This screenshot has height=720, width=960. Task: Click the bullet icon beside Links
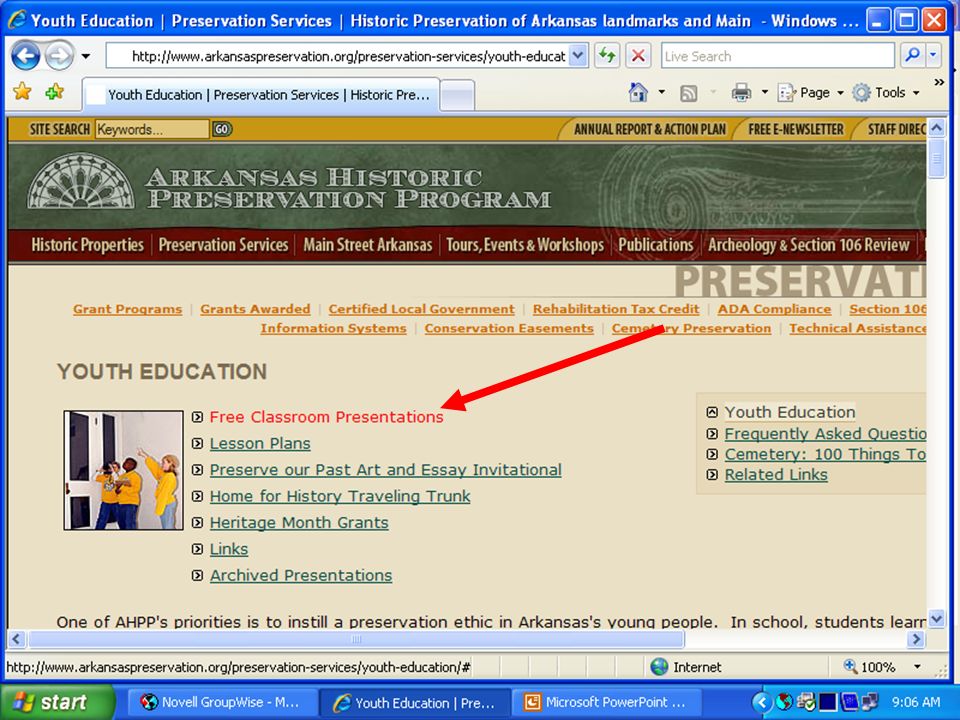(x=197, y=549)
